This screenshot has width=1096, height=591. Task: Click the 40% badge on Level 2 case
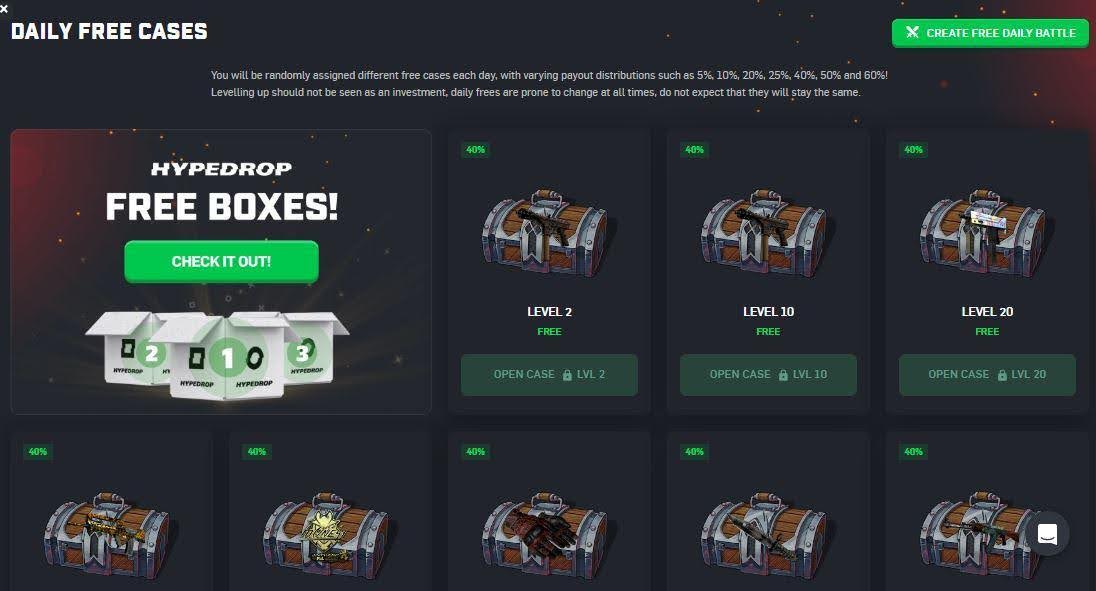pos(475,149)
